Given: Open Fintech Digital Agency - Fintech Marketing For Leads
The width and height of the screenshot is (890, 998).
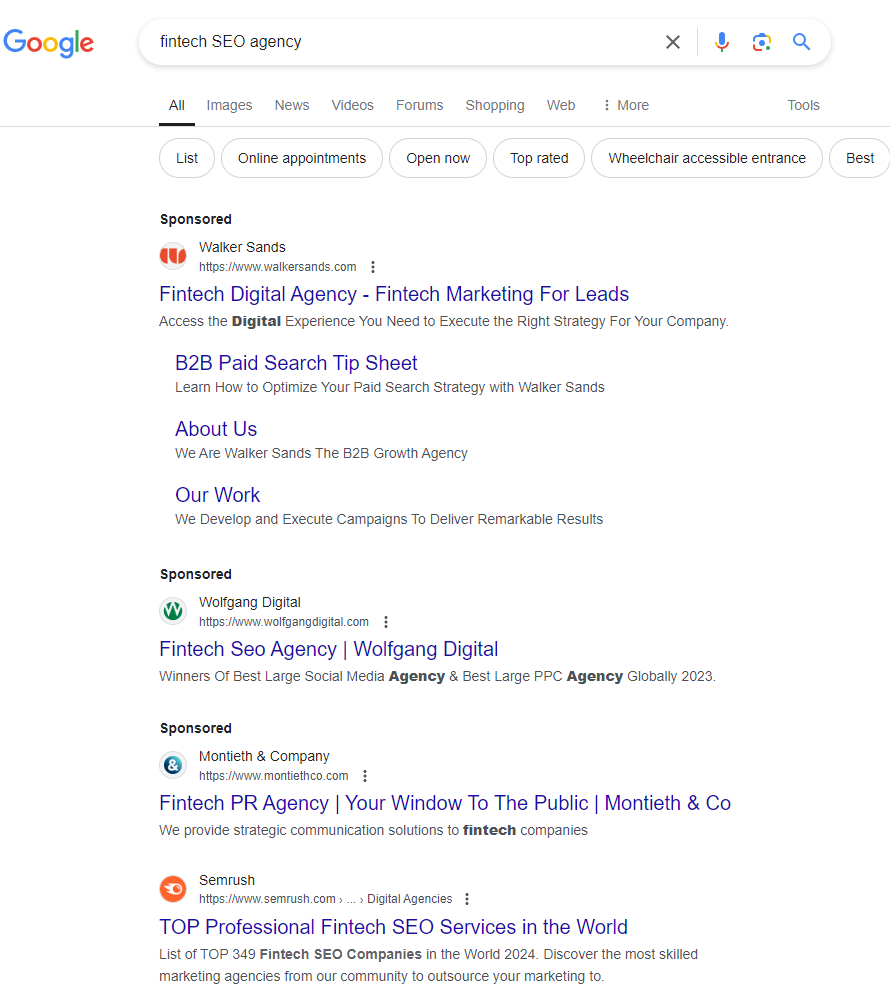Looking at the screenshot, I should click(394, 294).
